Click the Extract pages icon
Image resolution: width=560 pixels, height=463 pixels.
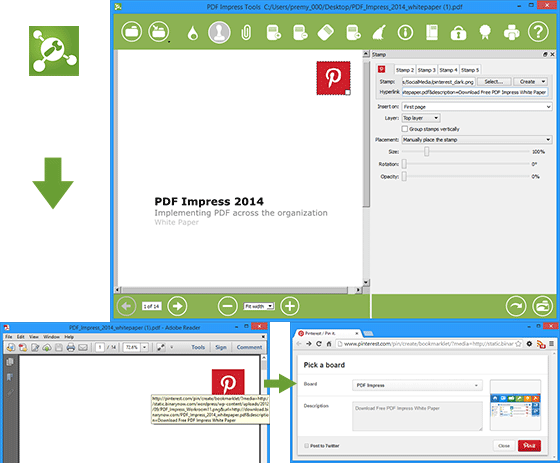tap(353, 33)
